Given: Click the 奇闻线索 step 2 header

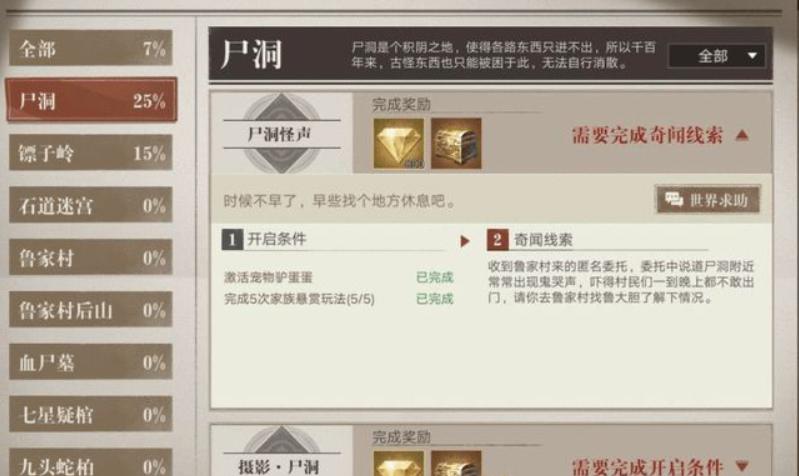Looking at the screenshot, I should (530, 240).
